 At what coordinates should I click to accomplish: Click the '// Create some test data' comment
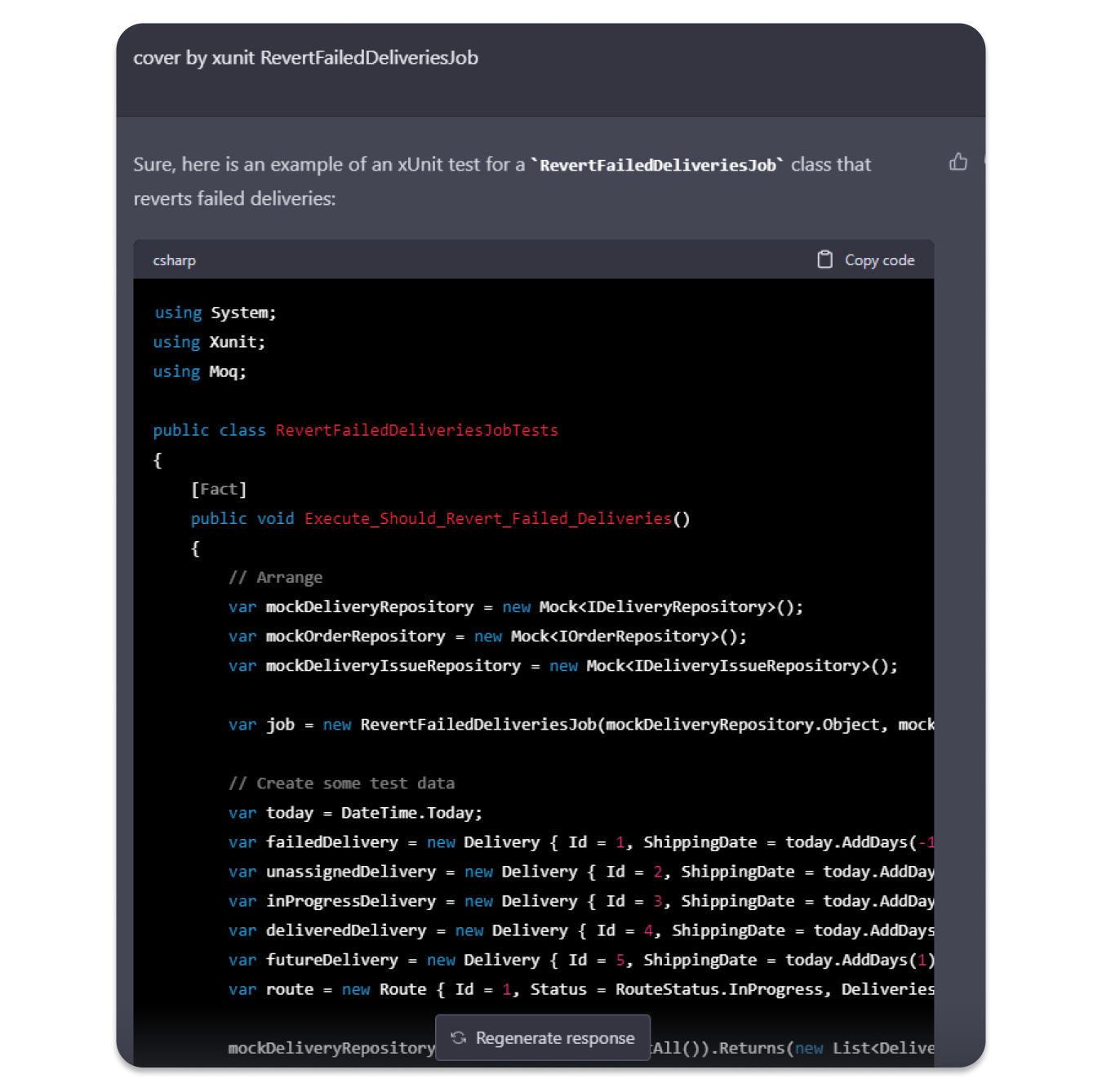pyautogui.click(x=342, y=783)
